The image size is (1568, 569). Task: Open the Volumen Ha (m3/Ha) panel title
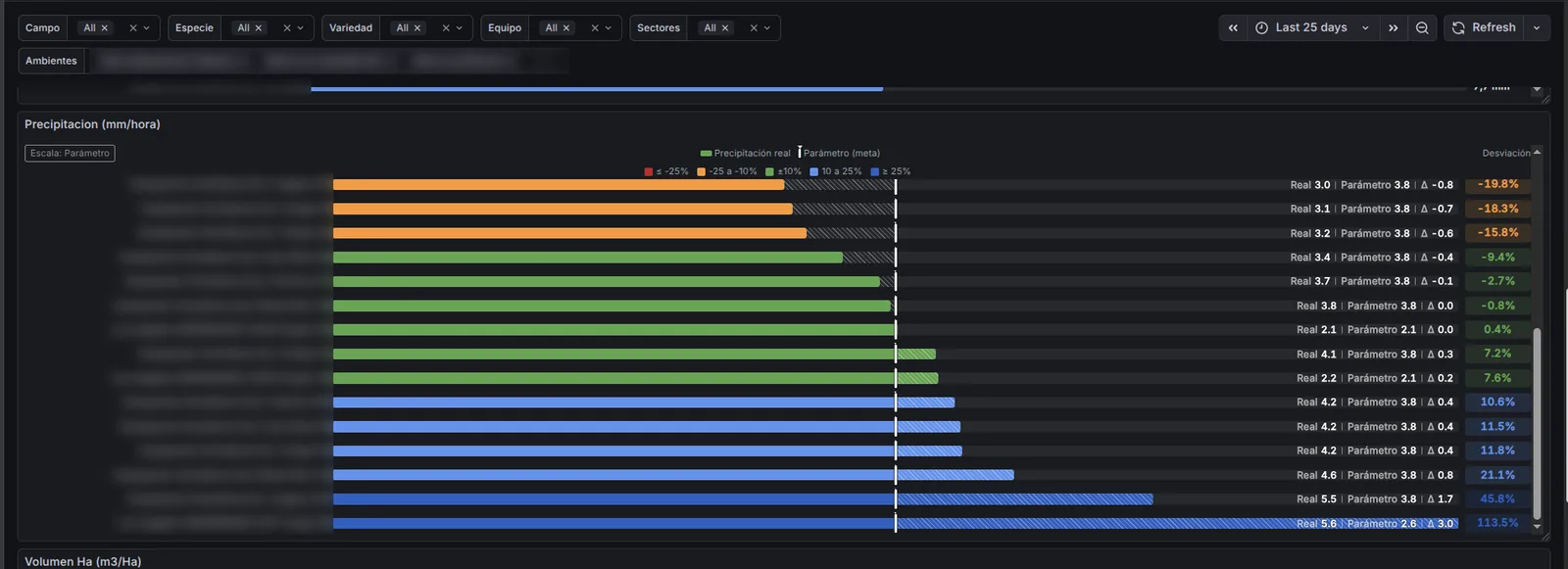[83, 561]
